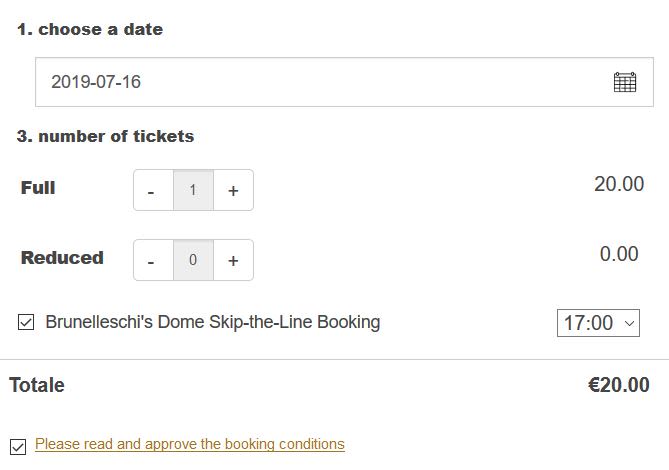
Task: Click the Full ticket price 20.00
Action: 619,184
